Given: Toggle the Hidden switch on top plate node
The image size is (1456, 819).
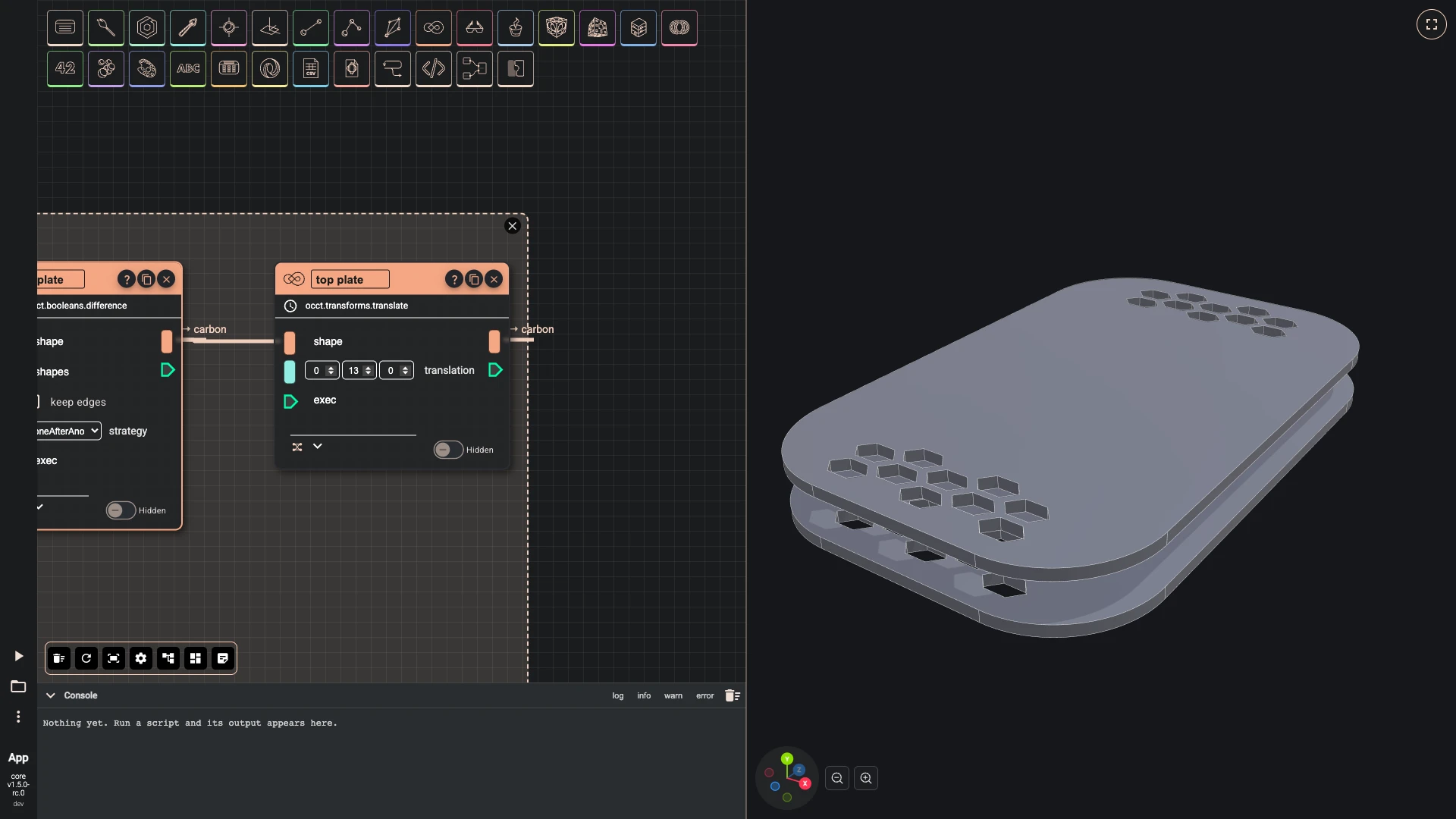Looking at the screenshot, I should point(448,450).
